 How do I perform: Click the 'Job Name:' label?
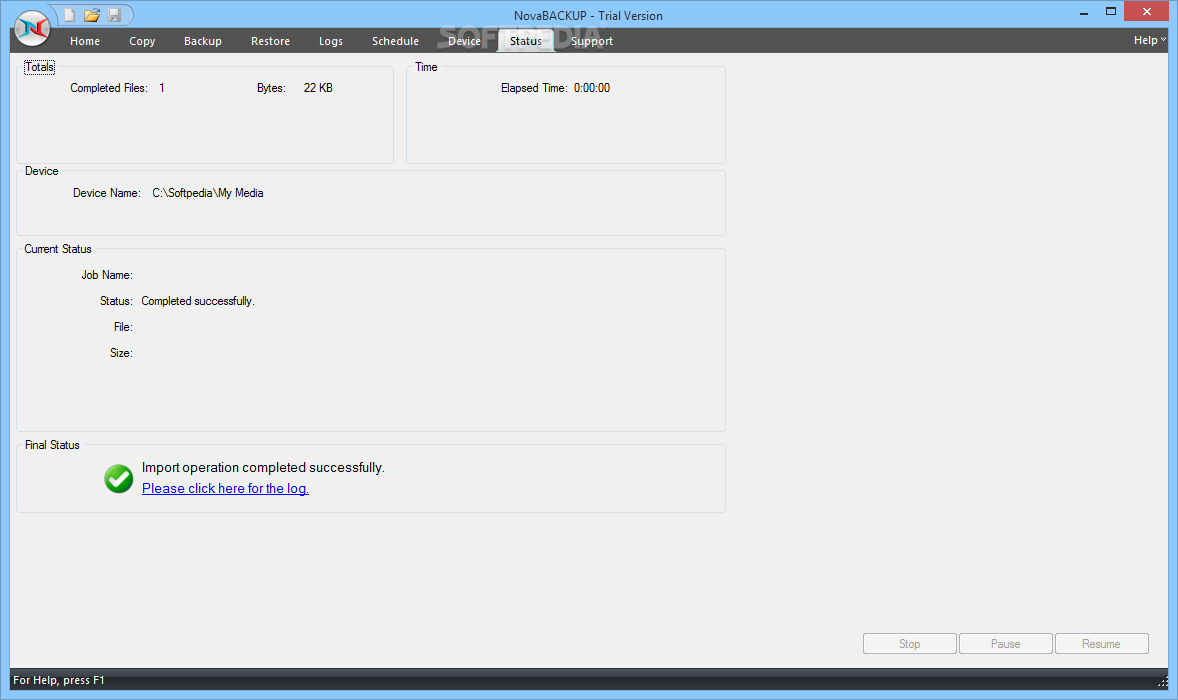[107, 275]
